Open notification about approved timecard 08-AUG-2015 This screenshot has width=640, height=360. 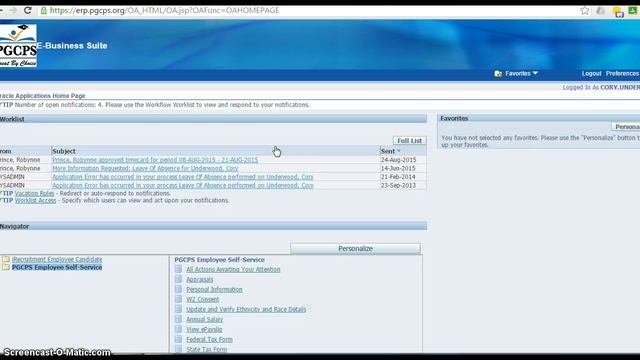pyautogui.click(x=155, y=160)
